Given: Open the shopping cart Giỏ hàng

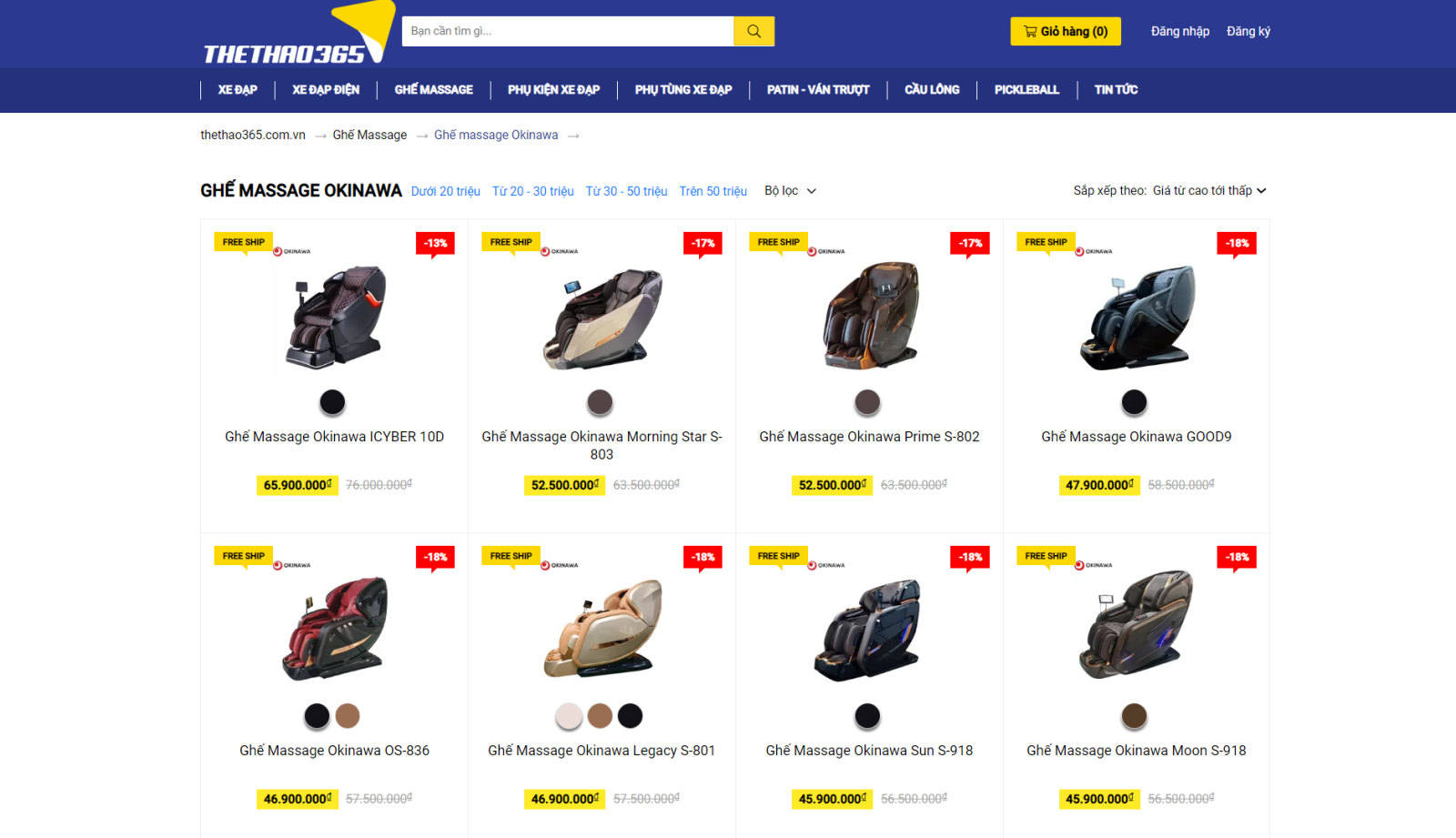Looking at the screenshot, I should pos(1065,31).
